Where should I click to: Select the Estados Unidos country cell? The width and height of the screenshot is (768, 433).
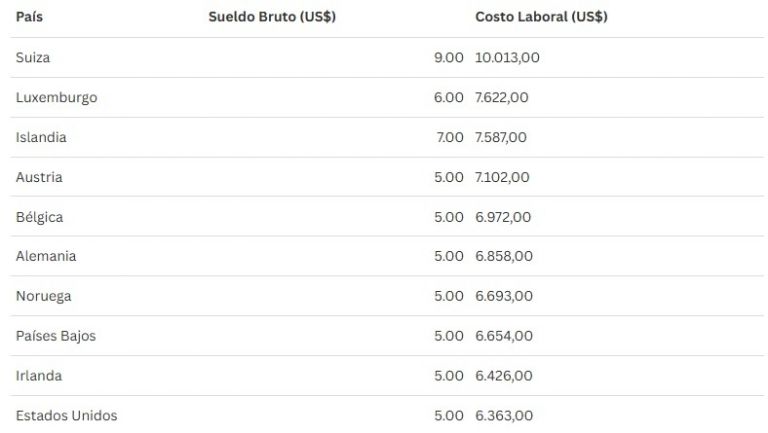(x=66, y=415)
